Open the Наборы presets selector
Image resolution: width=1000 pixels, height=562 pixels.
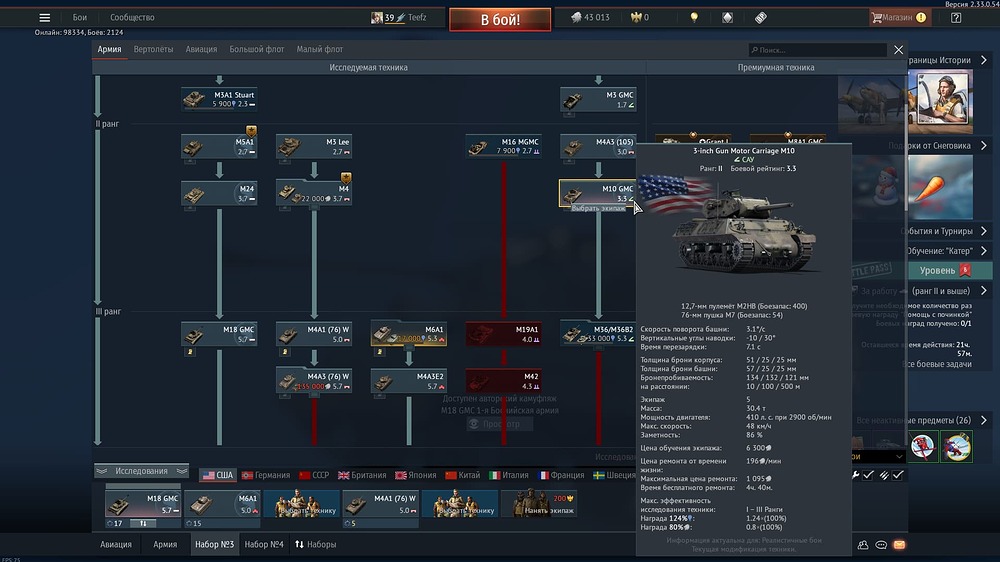(315, 544)
